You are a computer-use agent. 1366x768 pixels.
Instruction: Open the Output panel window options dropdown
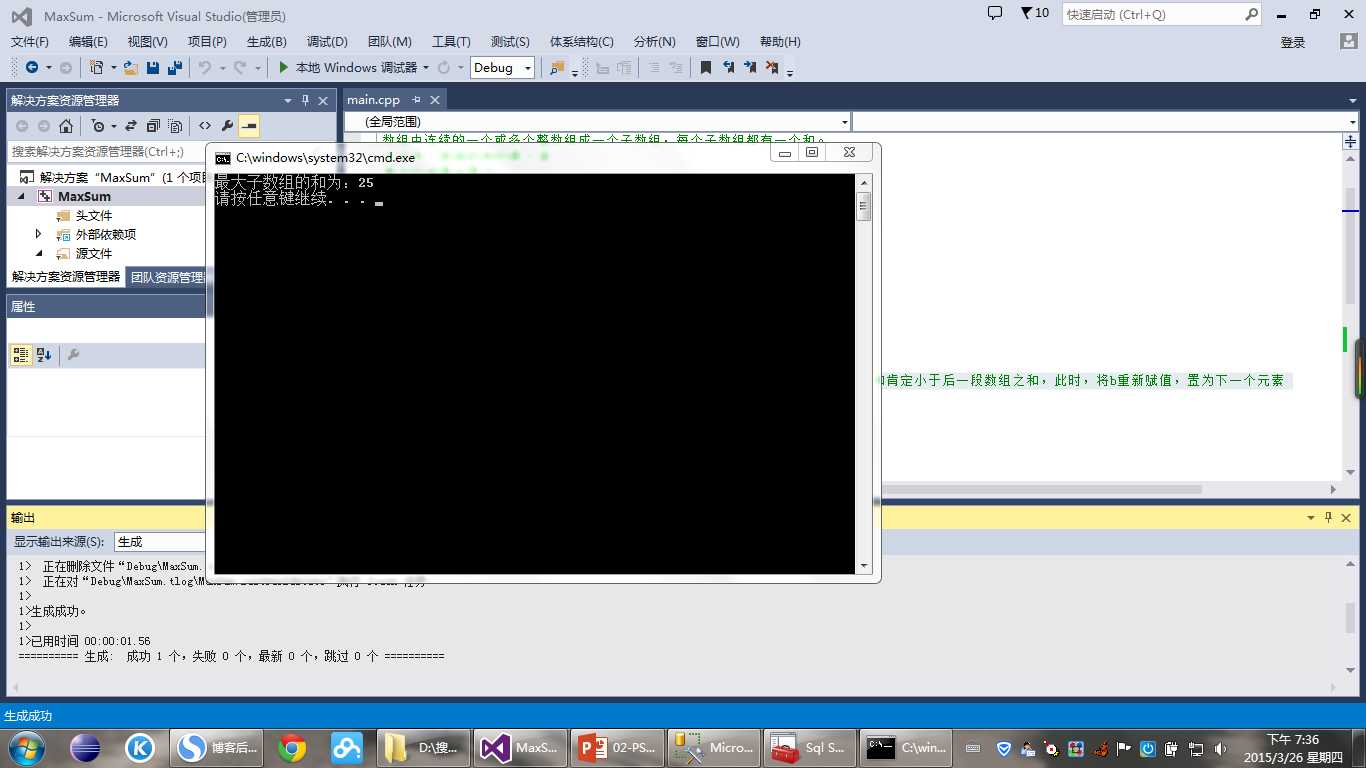pyautogui.click(x=1311, y=518)
